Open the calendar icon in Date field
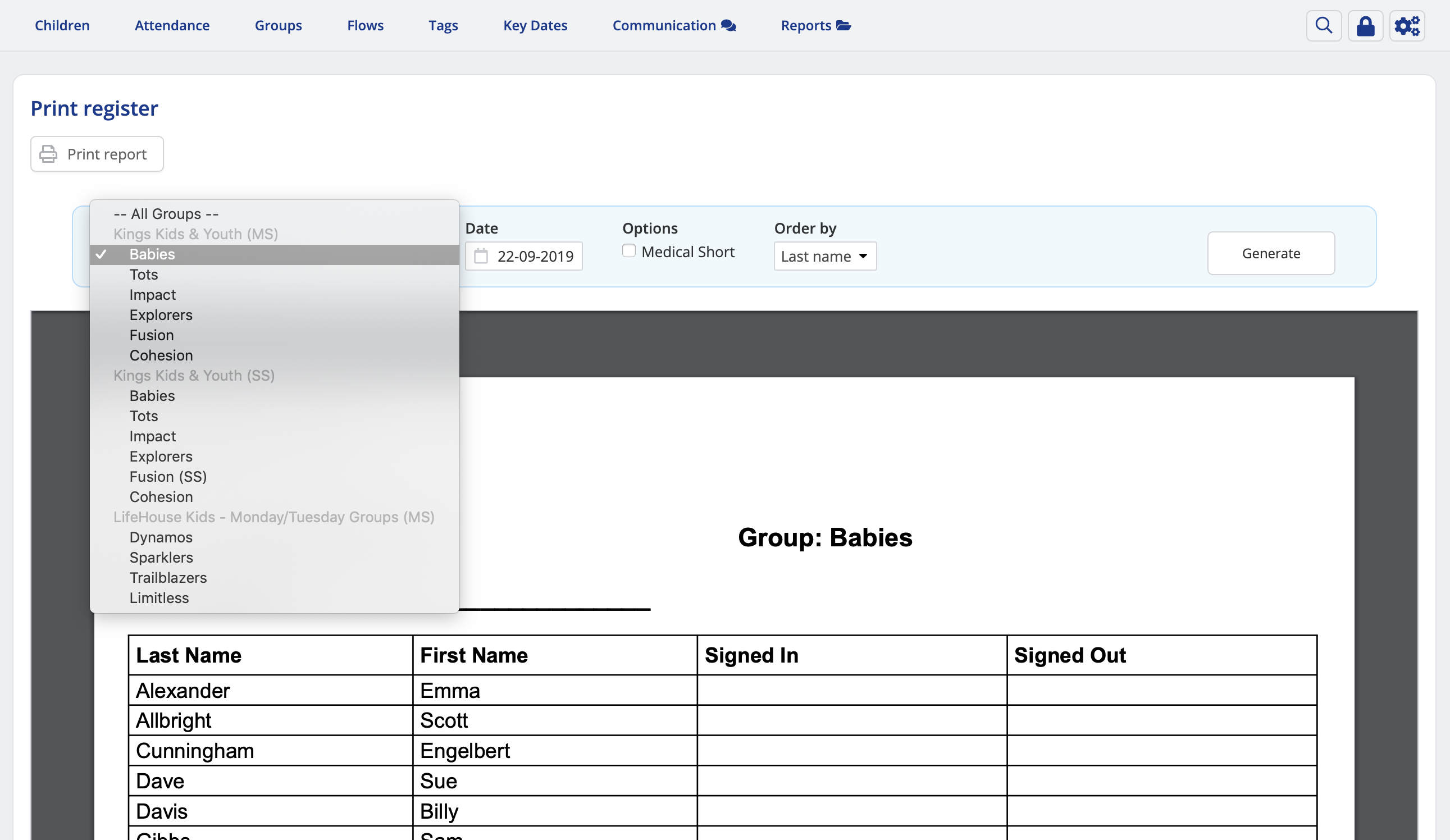Image resolution: width=1450 pixels, height=840 pixels. click(x=481, y=256)
